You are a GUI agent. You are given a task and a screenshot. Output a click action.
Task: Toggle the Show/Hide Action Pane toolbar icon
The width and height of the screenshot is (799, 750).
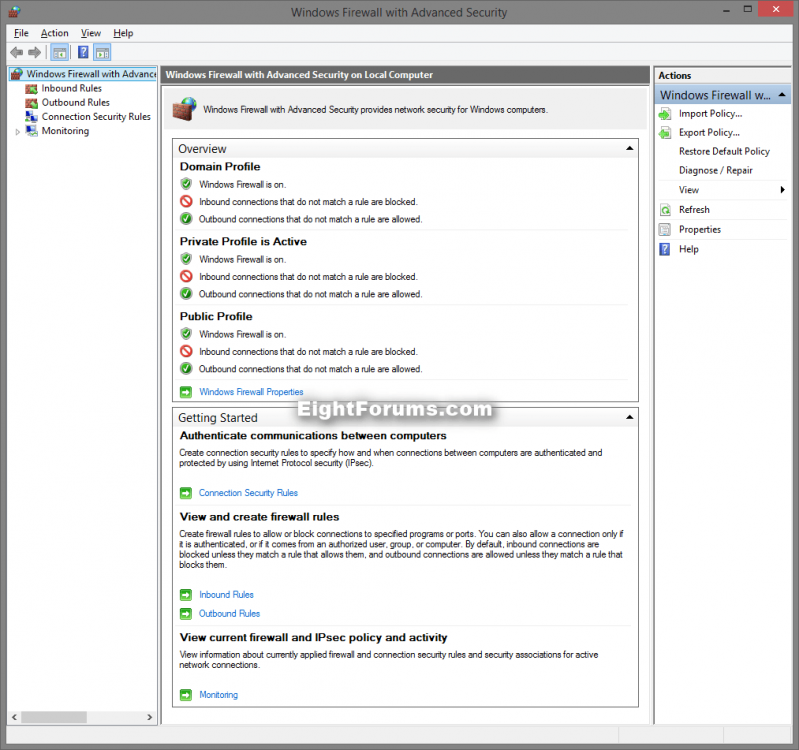(102, 52)
